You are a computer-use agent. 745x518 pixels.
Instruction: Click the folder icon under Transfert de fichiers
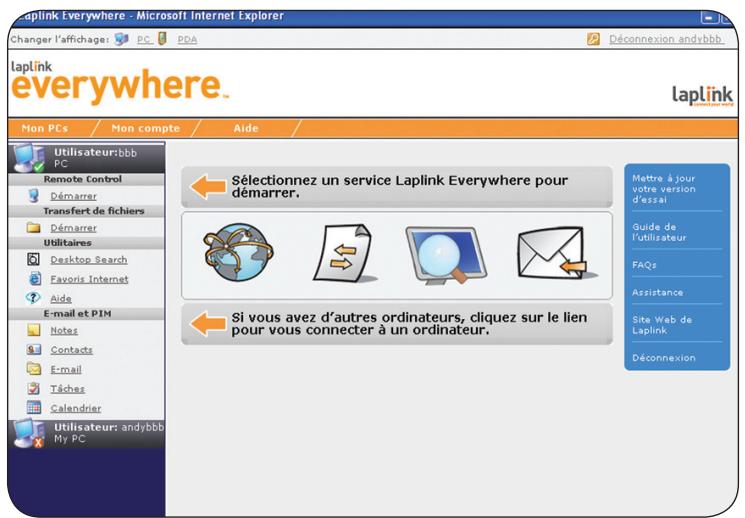33,228
